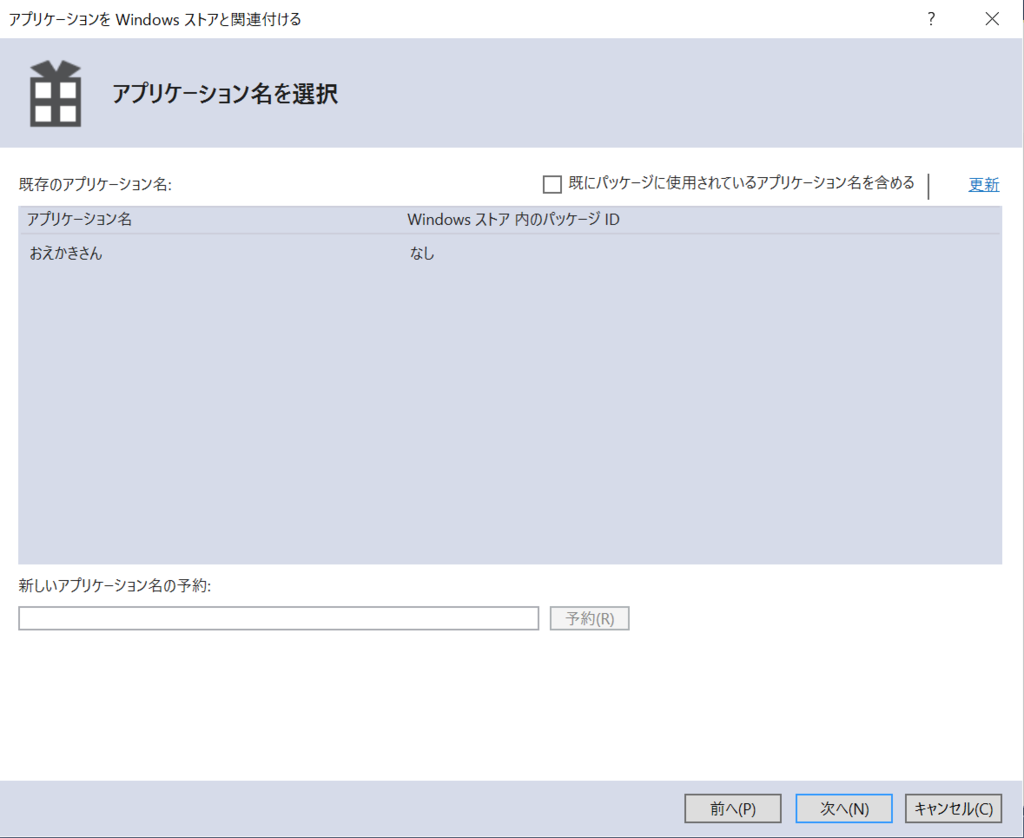Focus the new application name reservation field
Screen dimensions: 1024x838
(x=279, y=619)
